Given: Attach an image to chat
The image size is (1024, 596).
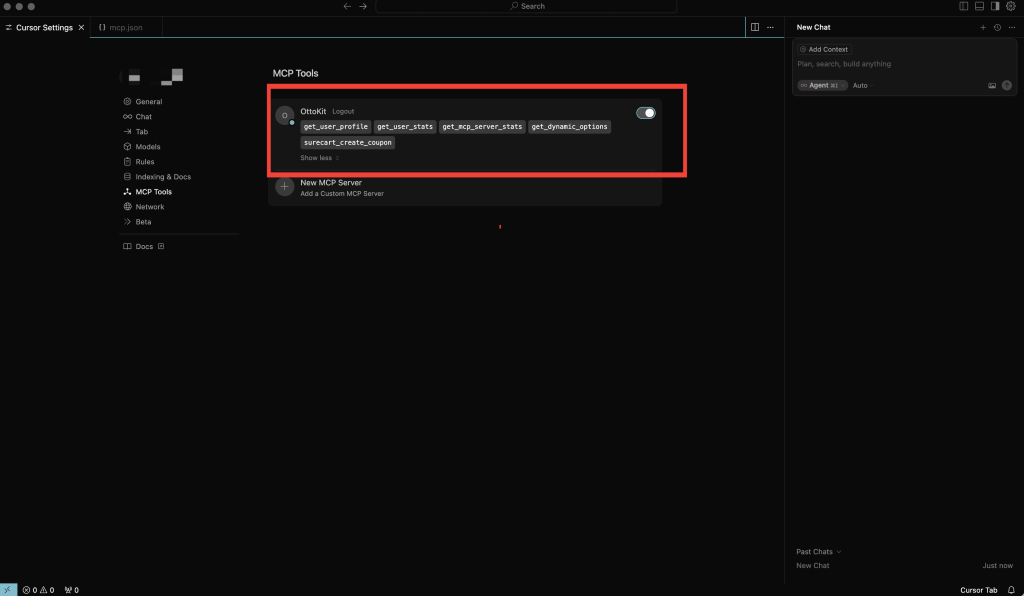Looking at the screenshot, I should [x=992, y=86].
